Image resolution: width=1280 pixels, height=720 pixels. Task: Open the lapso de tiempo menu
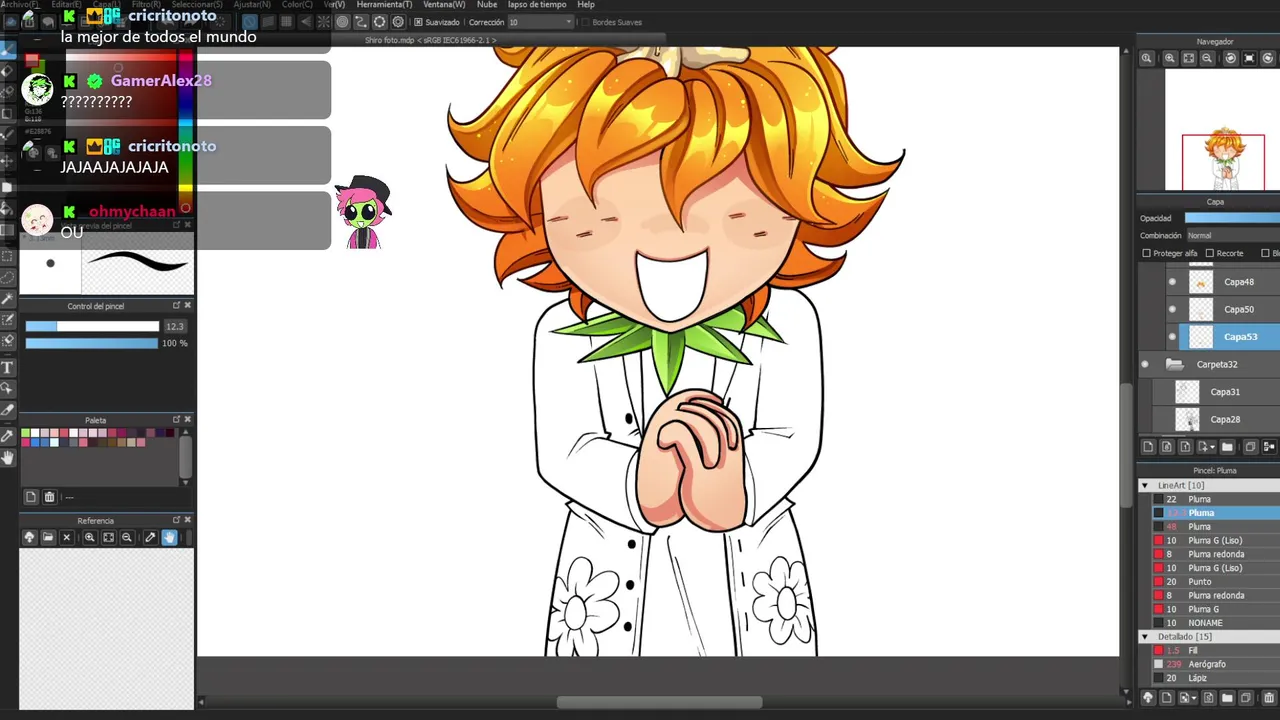click(x=537, y=5)
